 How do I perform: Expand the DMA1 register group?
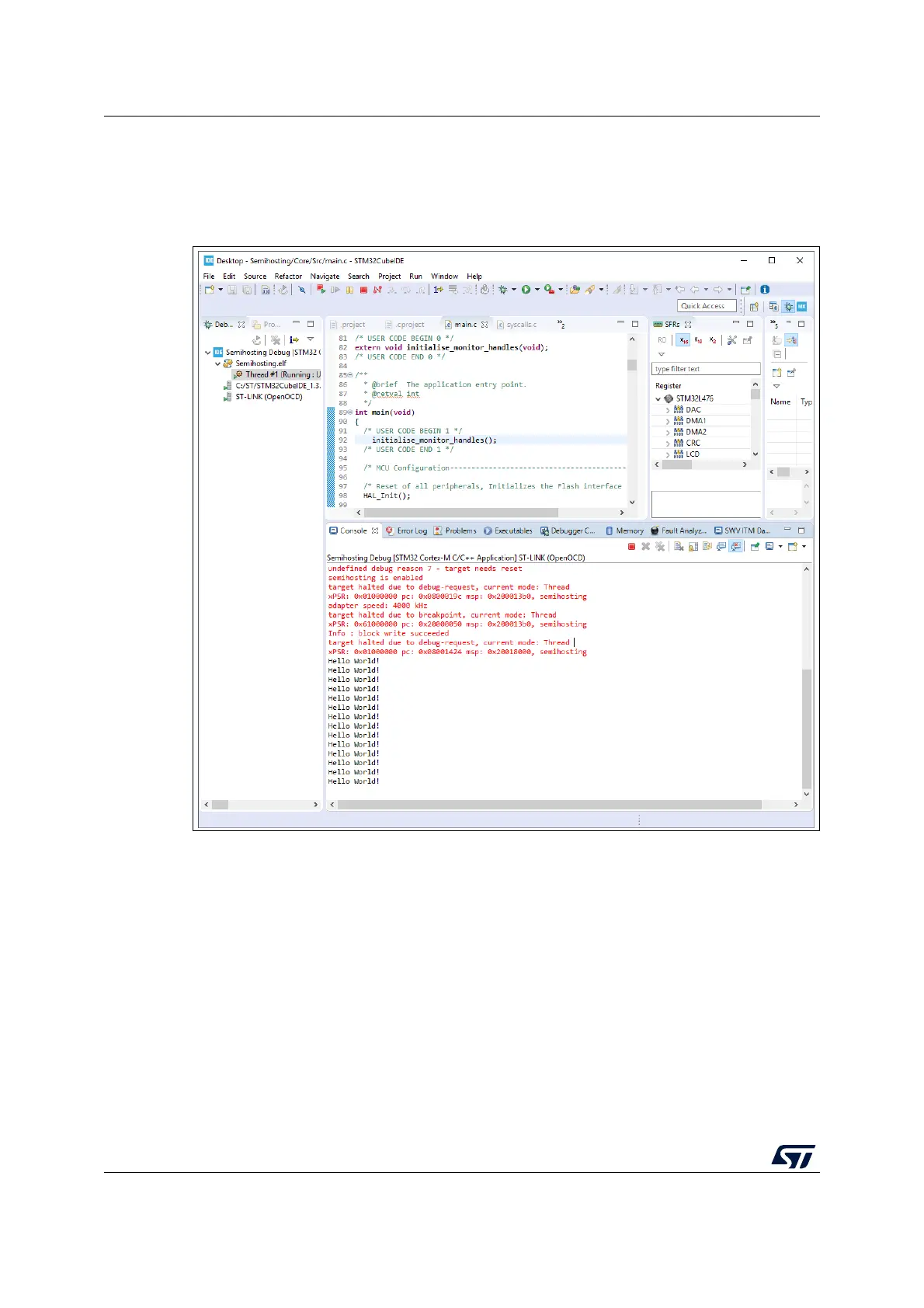(x=668, y=421)
